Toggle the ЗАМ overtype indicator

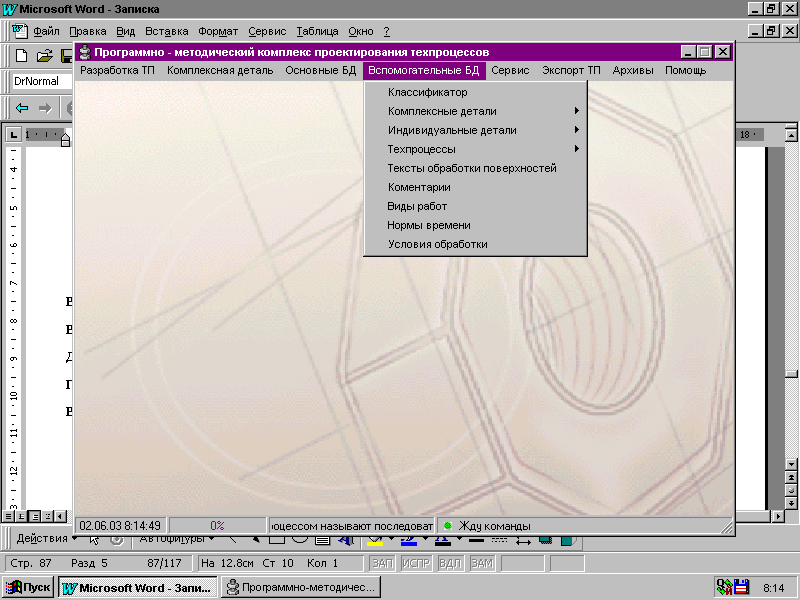tap(482, 563)
